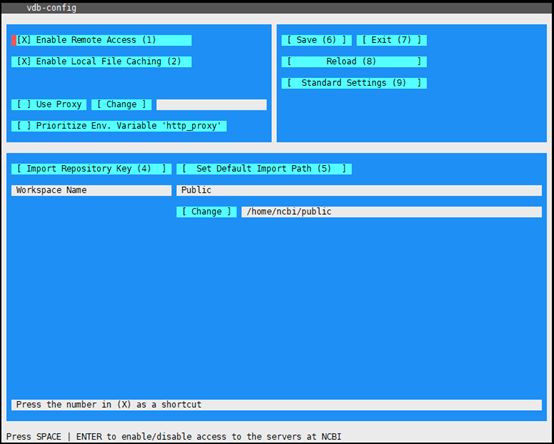Viewport: 554px width, 444px height.
Task: Check Prioritize Env. Variable 'http_proxy'
Action: (119, 126)
